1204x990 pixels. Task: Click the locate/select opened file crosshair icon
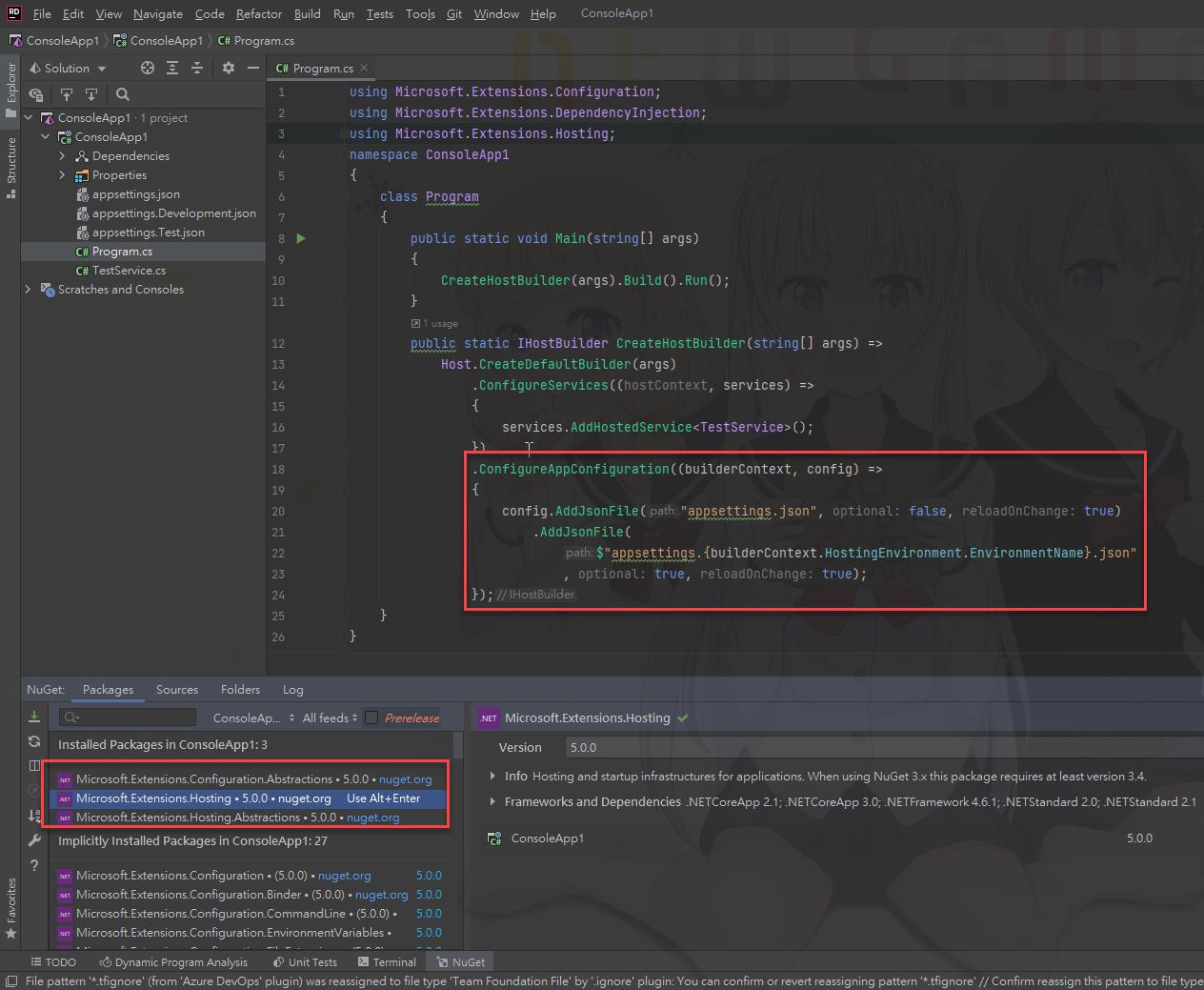click(x=147, y=68)
